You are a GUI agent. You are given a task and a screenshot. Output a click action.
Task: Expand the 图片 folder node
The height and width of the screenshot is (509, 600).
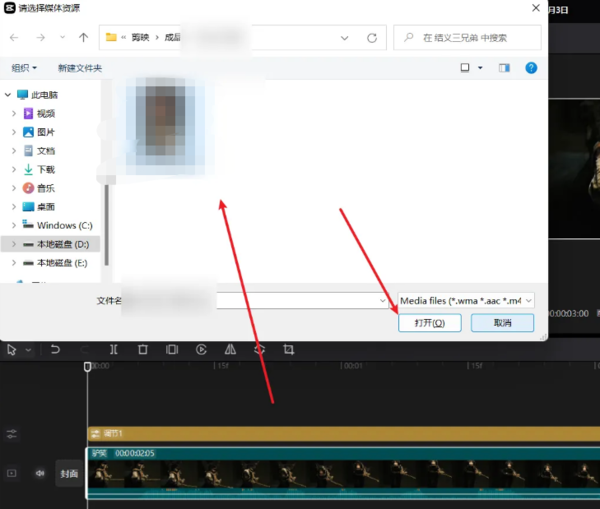tap(14, 132)
